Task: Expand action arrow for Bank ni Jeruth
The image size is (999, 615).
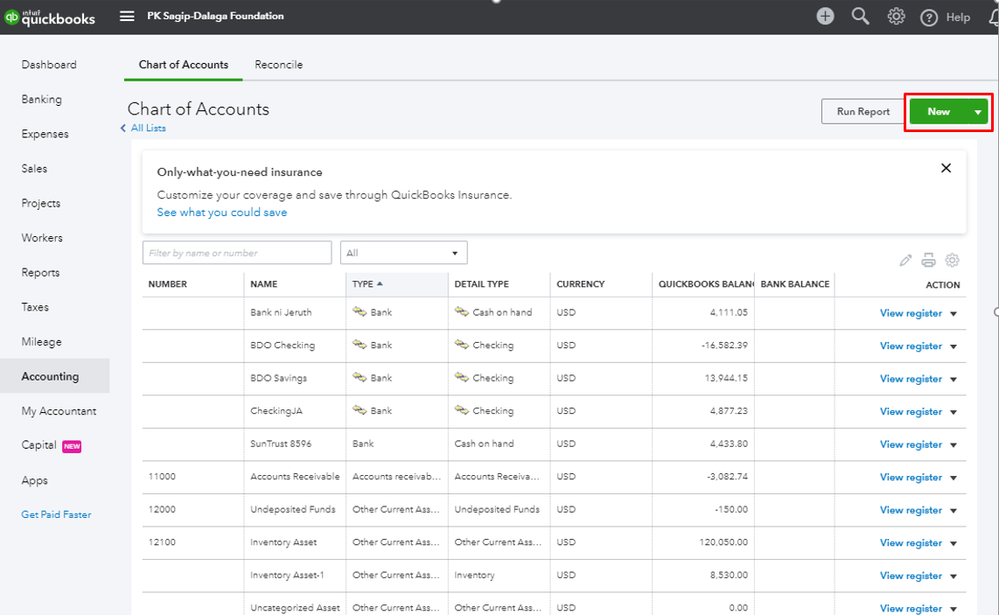Action: pyautogui.click(x=953, y=313)
